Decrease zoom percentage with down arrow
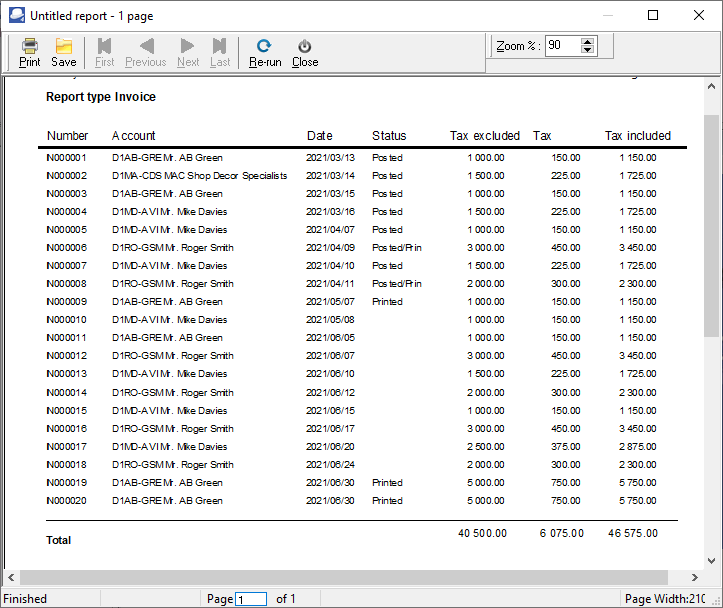Image resolution: width=723 pixels, height=608 pixels. (x=587, y=50)
